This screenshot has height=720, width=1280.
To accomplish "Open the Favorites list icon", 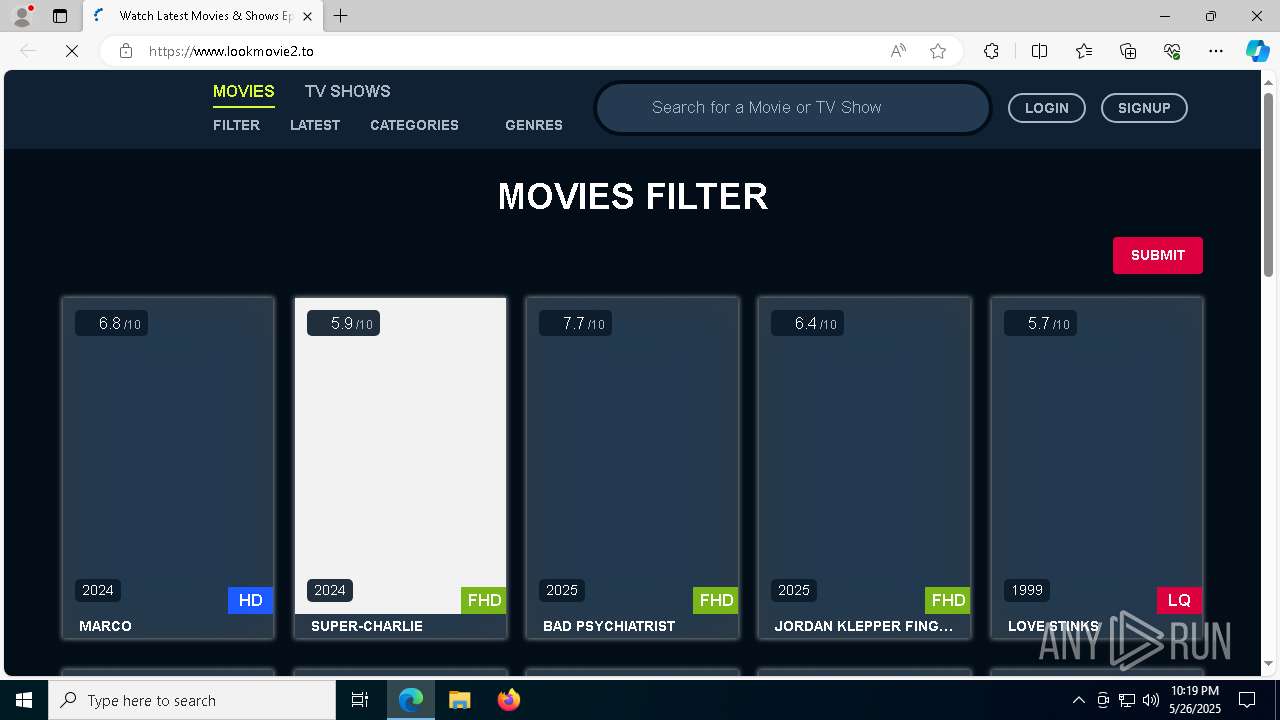I will click(x=1084, y=51).
